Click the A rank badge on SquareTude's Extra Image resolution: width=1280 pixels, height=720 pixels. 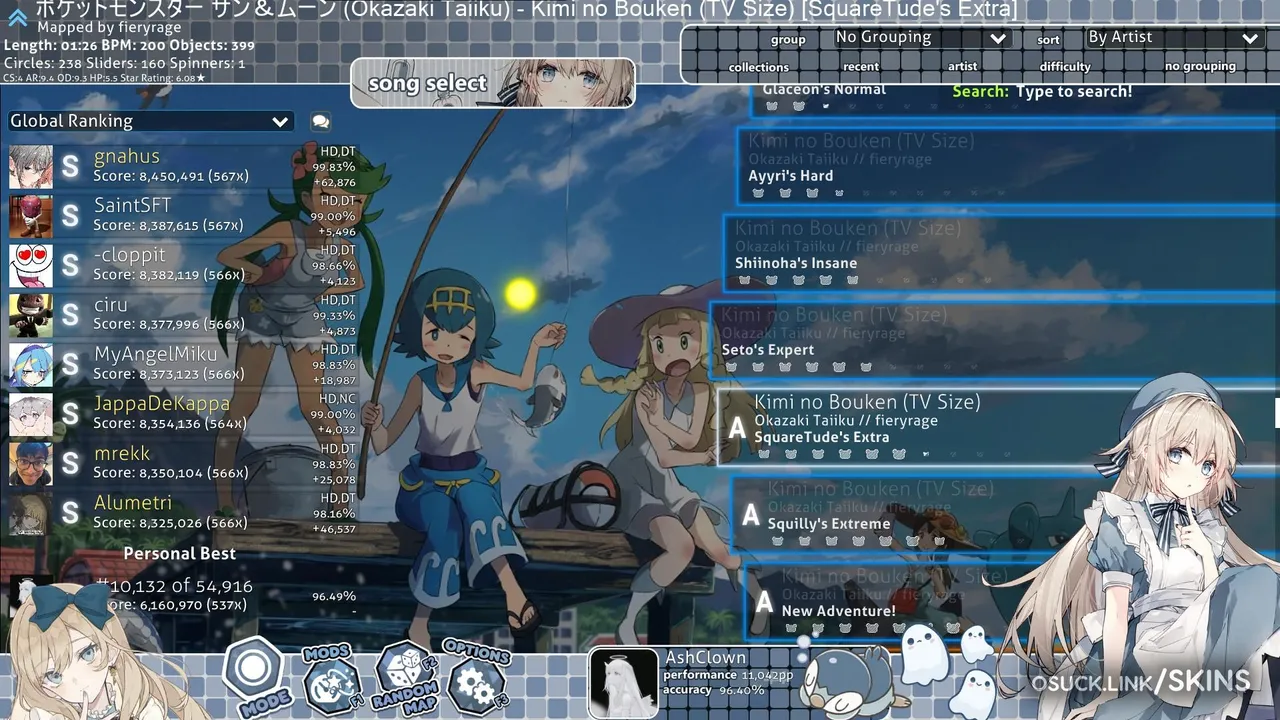(x=737, y=428)
